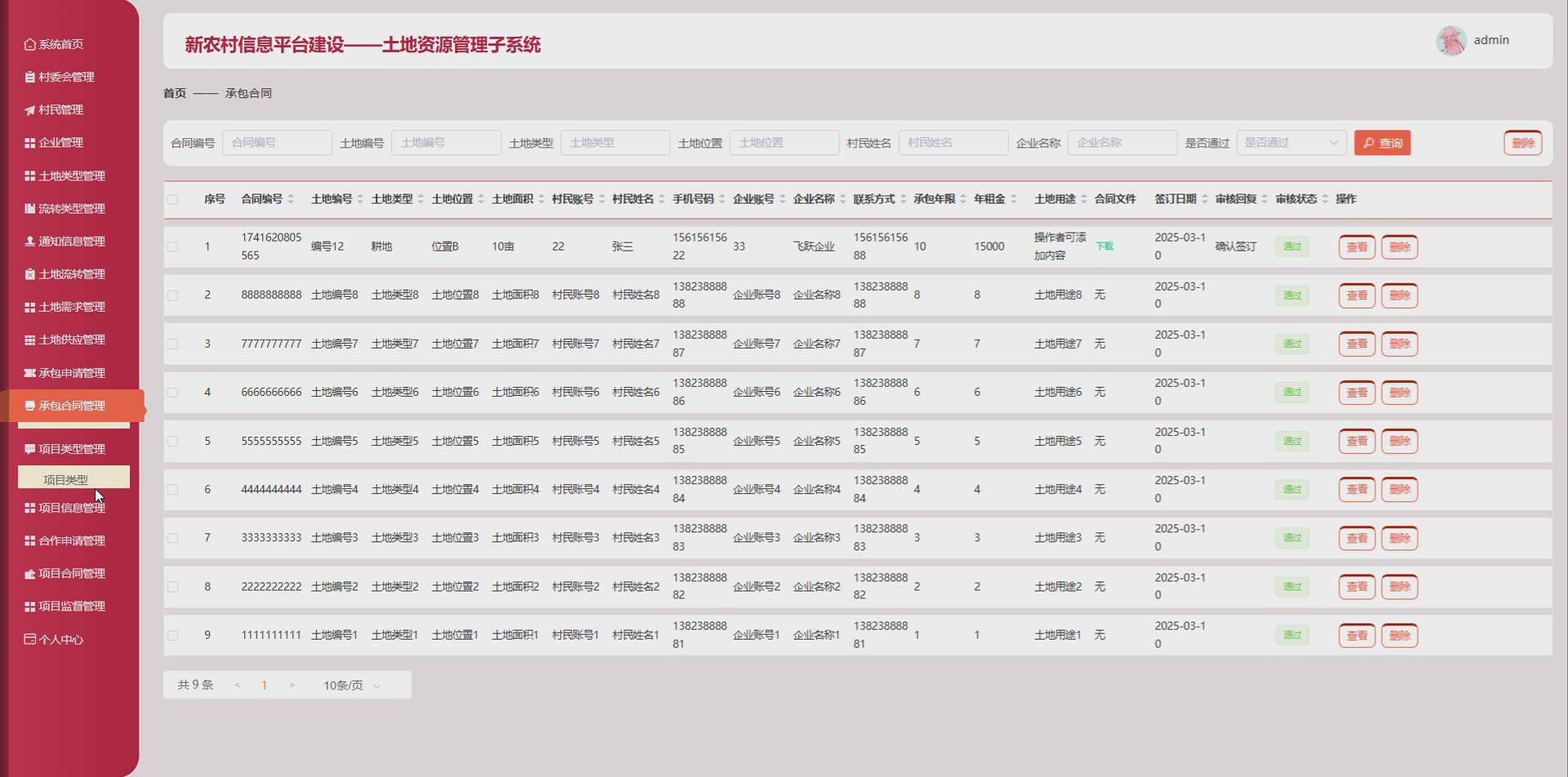Check the checkbox for contract 8888888888
This screenshot has height=777, width=1568.
(x=172, y=295)
